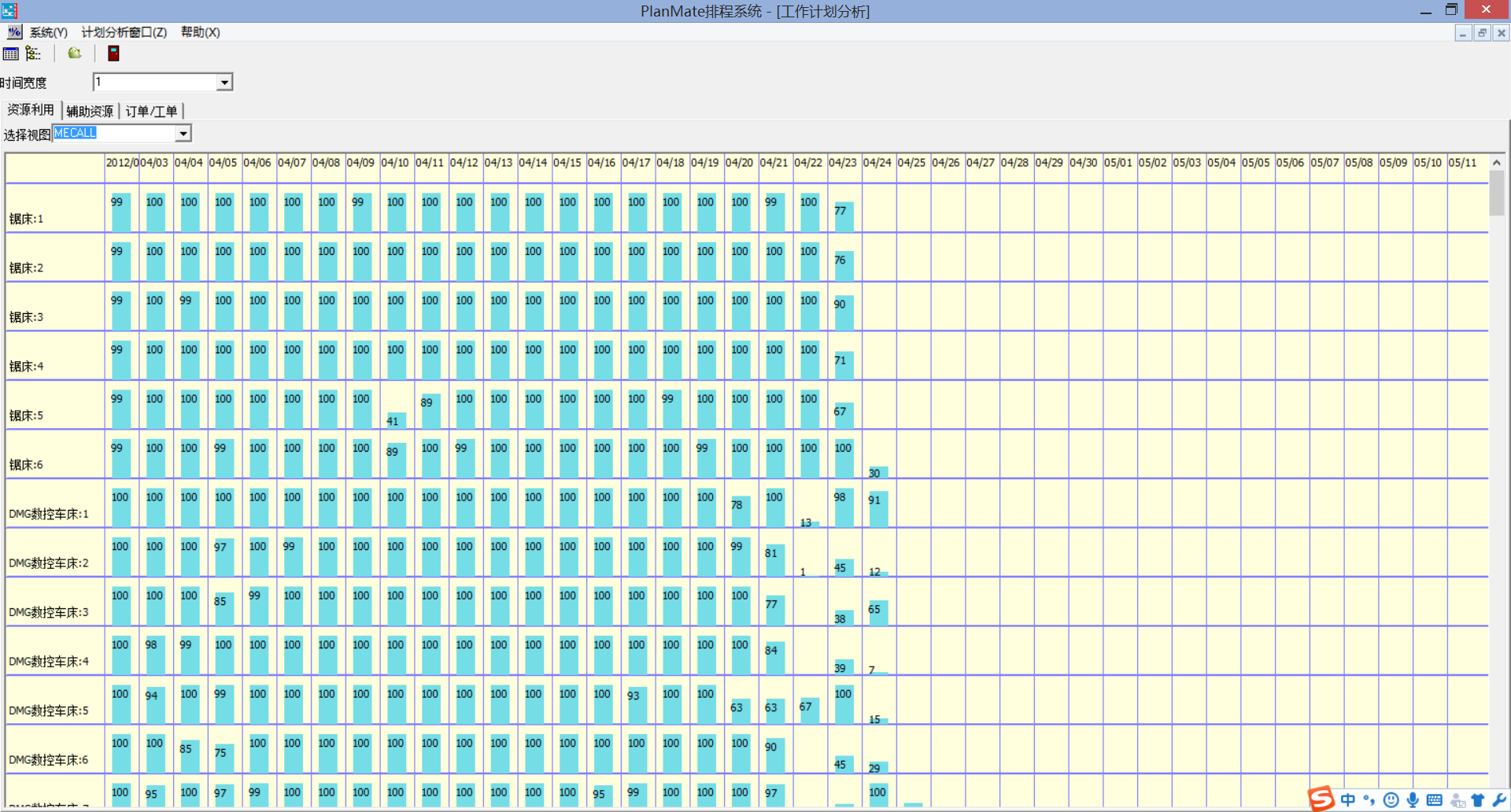Click the microphone voice input icon
Image resolution: width=1511 pixels, height=812 pixels.
tap(1413, 800)
